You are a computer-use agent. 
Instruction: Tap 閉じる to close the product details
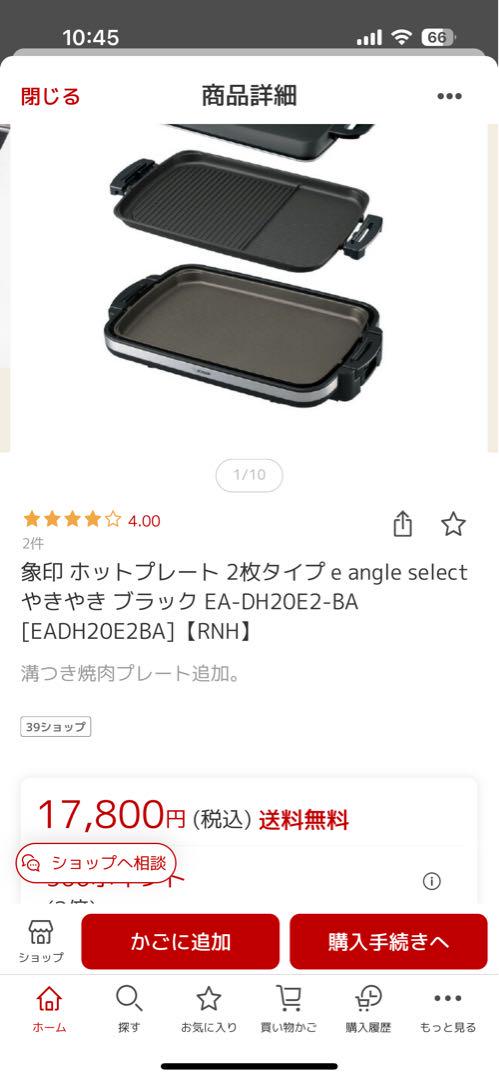50,96
